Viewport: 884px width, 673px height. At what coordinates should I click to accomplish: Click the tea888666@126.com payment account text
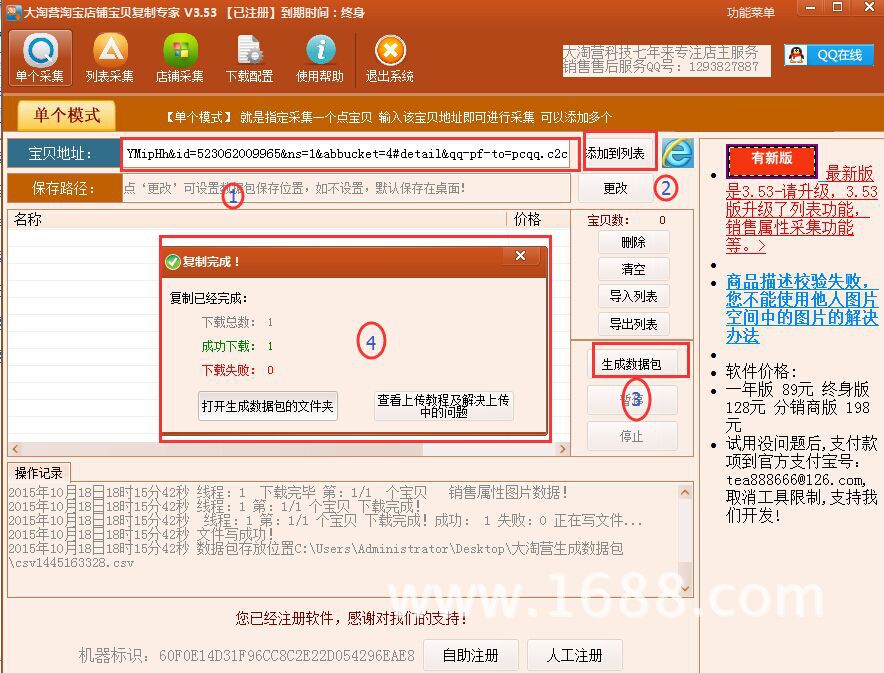tap(796, 480)
